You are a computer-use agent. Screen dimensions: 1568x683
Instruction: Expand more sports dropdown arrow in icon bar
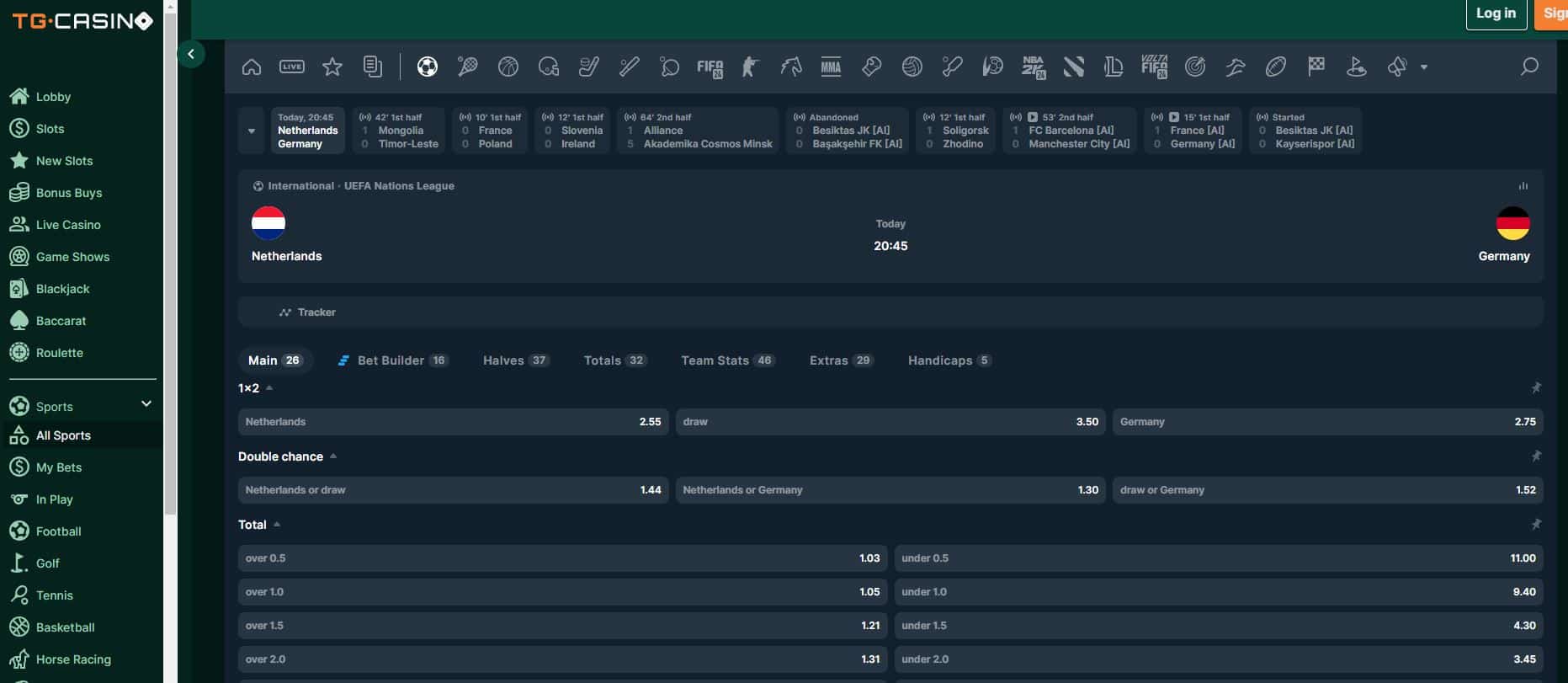1424,67
